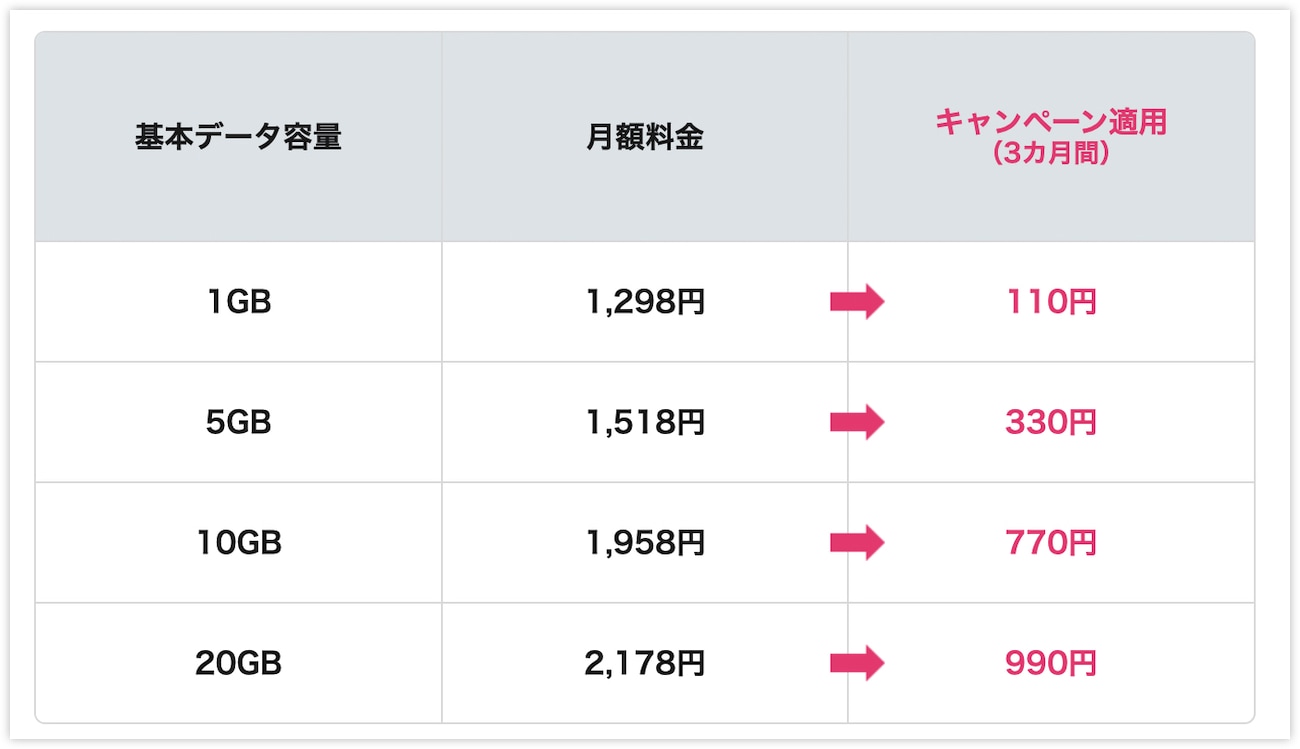Select the 1GB data capacity cell
Viewport: 1300px width, 749px height.
click(x=238, y=302)
